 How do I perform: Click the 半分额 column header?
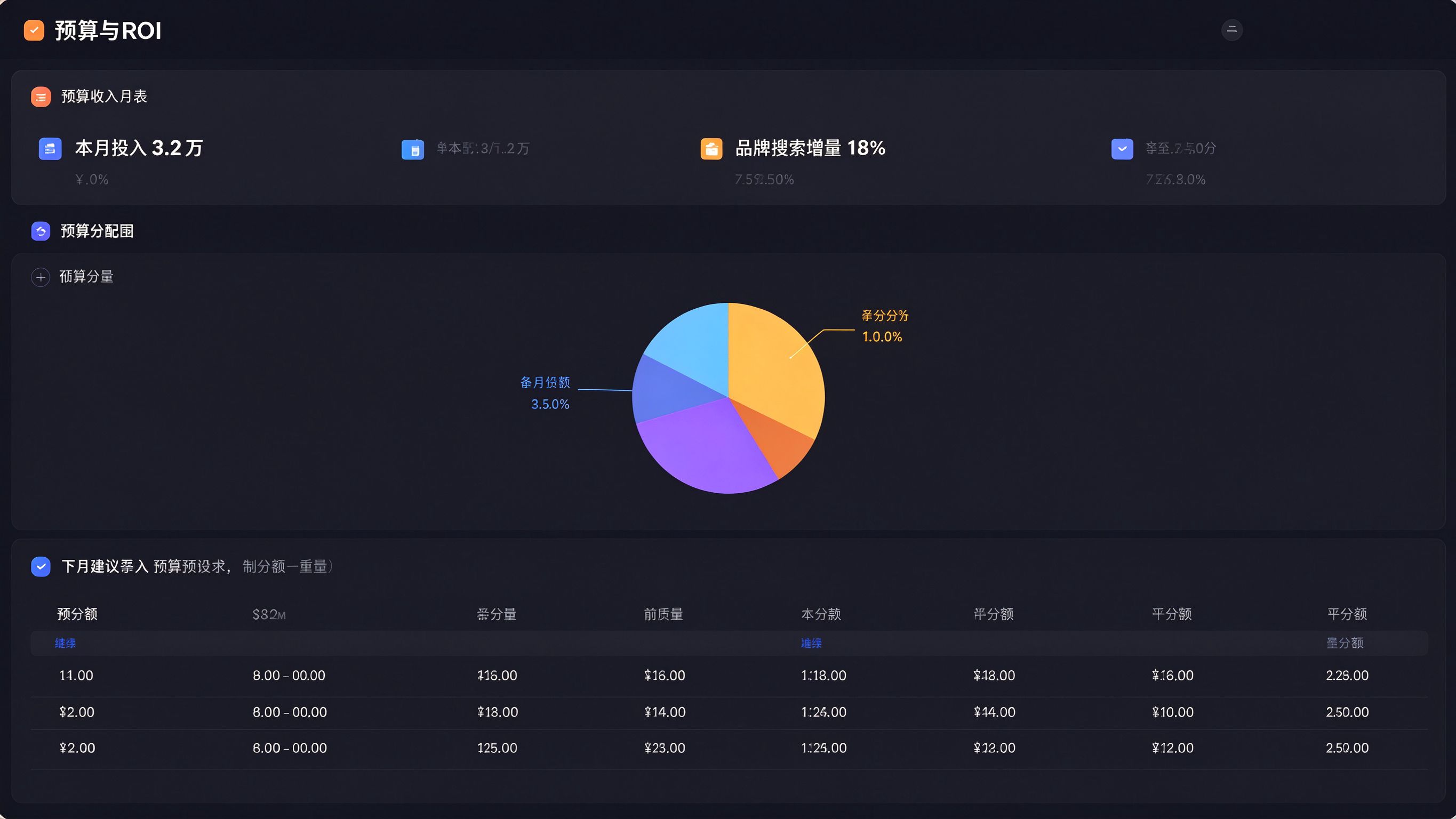click(x=994, y=614)
